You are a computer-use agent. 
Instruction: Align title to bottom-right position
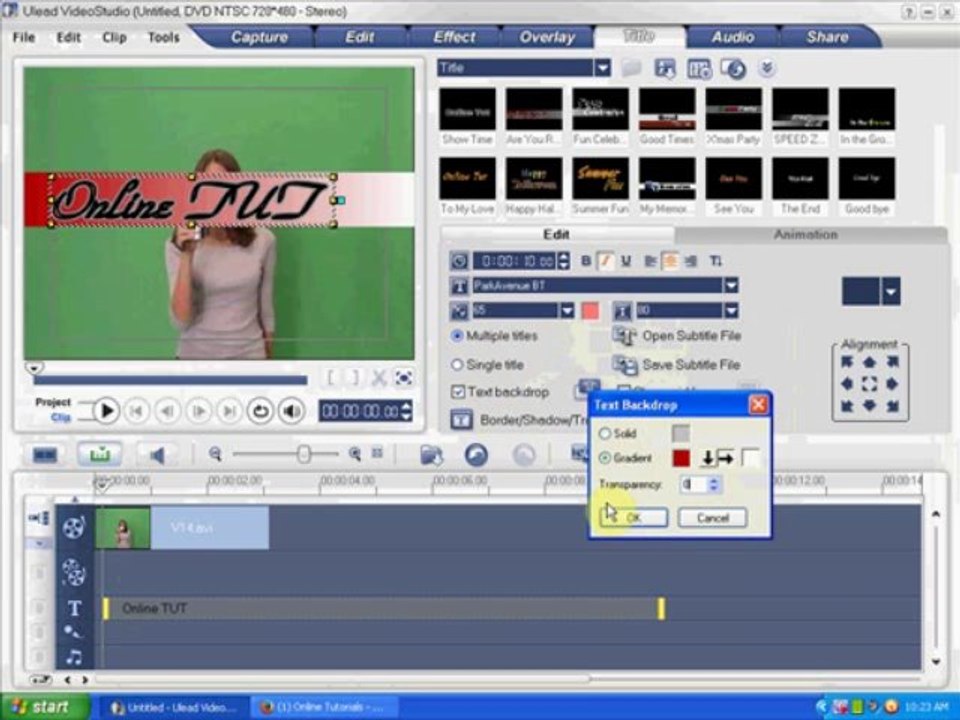[892, 405]
